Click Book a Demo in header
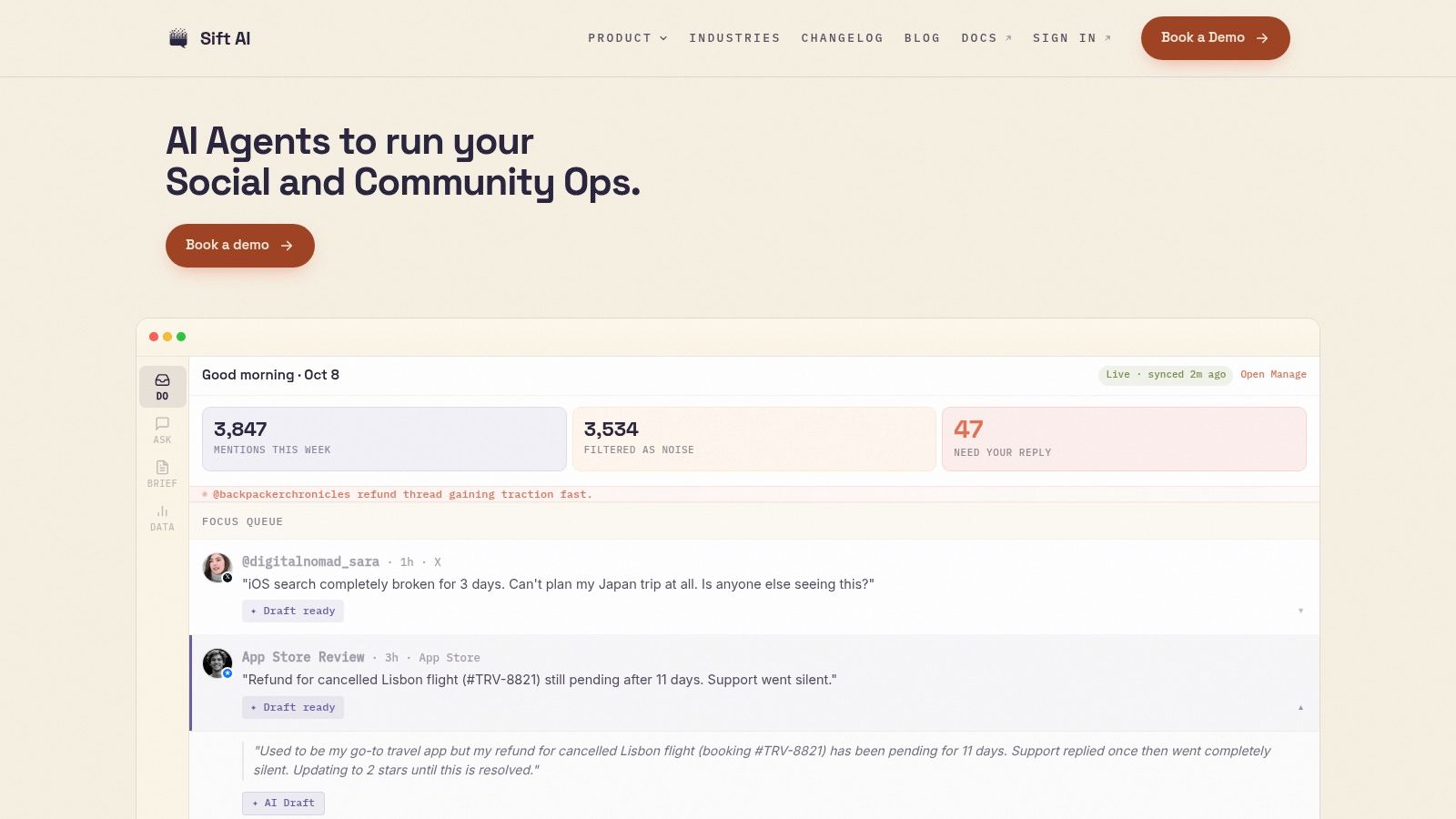This screenshot has height=819, width=1456. (x=1215, y=38)
